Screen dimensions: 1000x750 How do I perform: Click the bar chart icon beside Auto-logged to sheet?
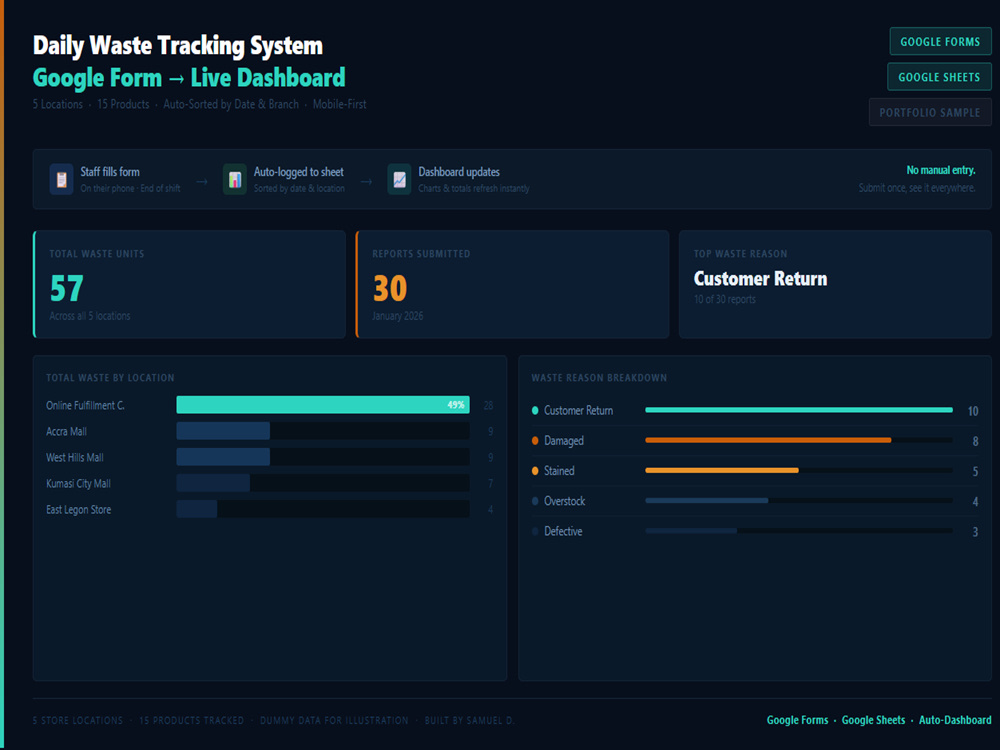tap(235, 180)
